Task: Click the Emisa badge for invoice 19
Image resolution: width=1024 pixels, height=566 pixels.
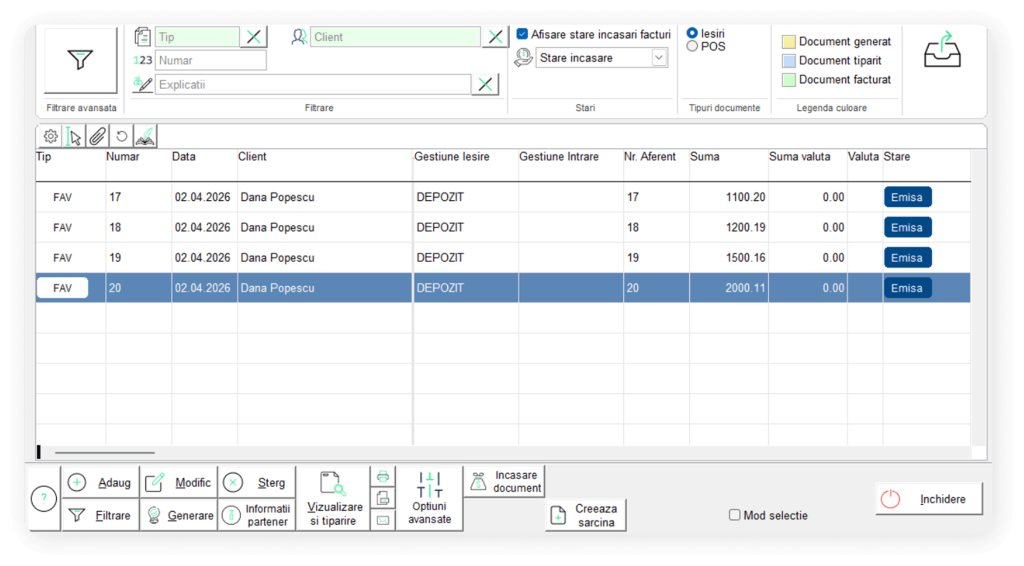Action: 907,258
